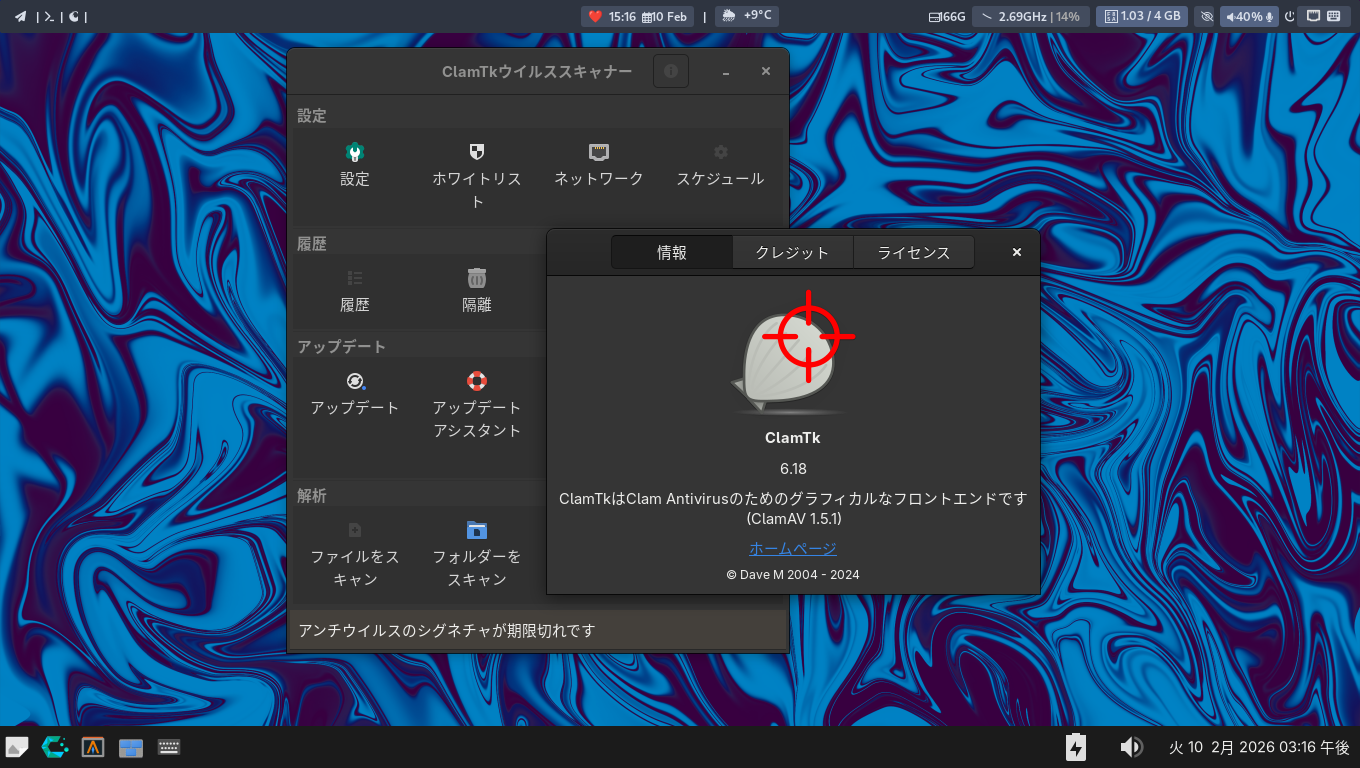The width and height of the screenshot is (1360, 768).
Task: Open the teal C app in bottom taskbar
Action: point(55,747)
